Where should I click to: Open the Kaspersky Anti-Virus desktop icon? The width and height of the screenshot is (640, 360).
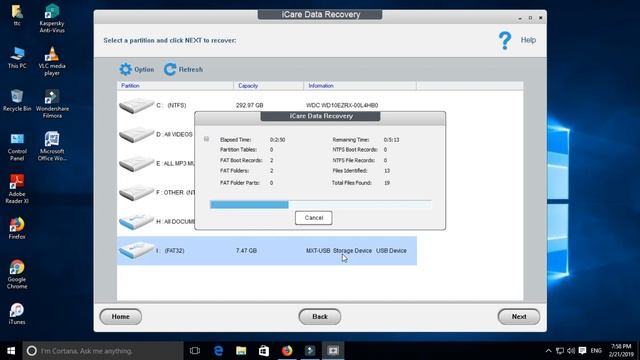pyautogui.click(x=52, y=18)
